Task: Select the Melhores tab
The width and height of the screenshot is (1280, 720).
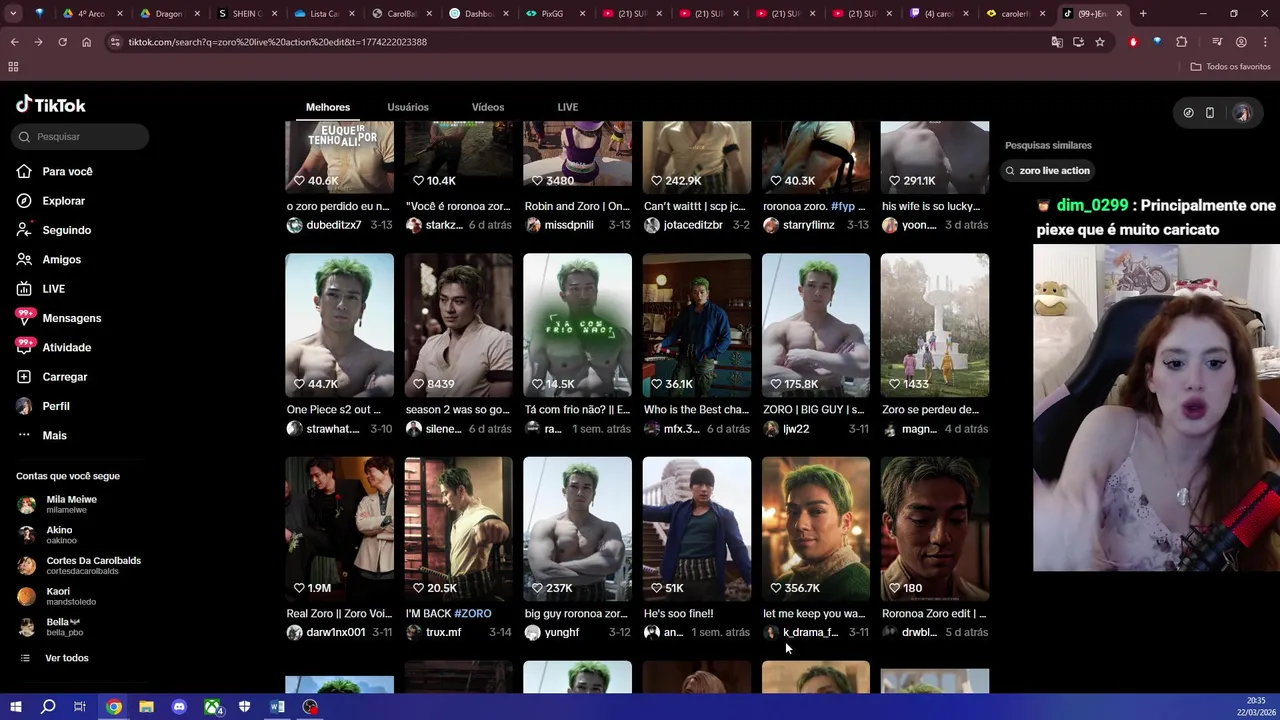Action: [x=328, y=107]
